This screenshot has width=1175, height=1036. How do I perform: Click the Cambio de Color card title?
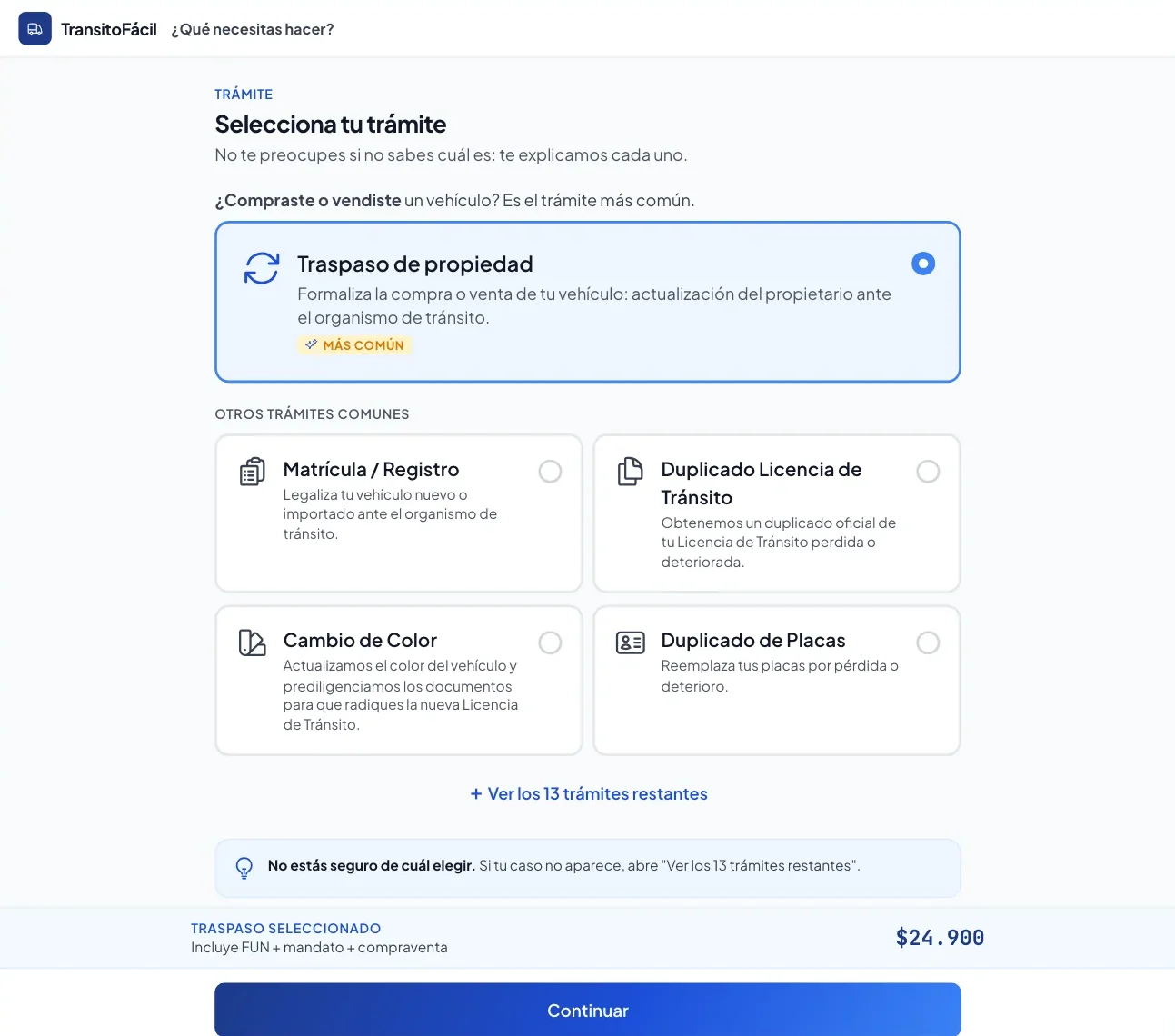360,641
